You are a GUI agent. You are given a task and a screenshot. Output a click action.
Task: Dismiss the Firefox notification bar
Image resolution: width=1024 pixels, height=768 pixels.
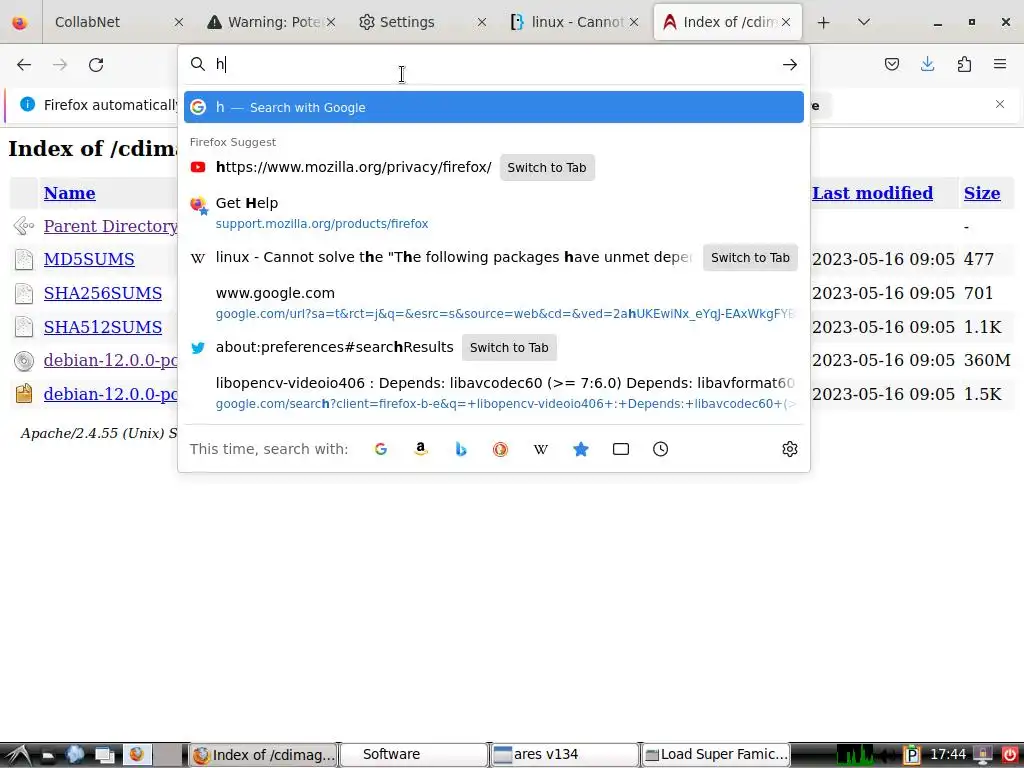pyautogui.click(x=1000, y=104)
